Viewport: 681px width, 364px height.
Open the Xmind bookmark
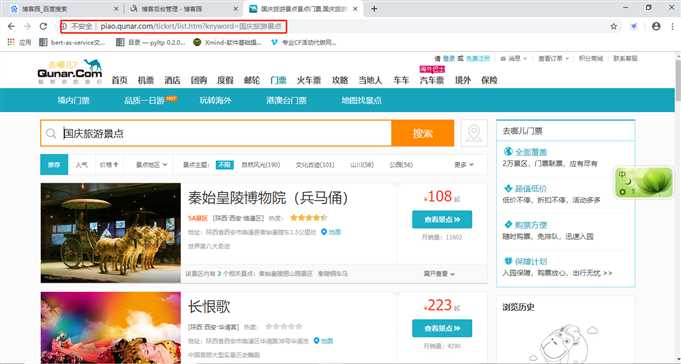pyautogui.click(x=228, y=43)
